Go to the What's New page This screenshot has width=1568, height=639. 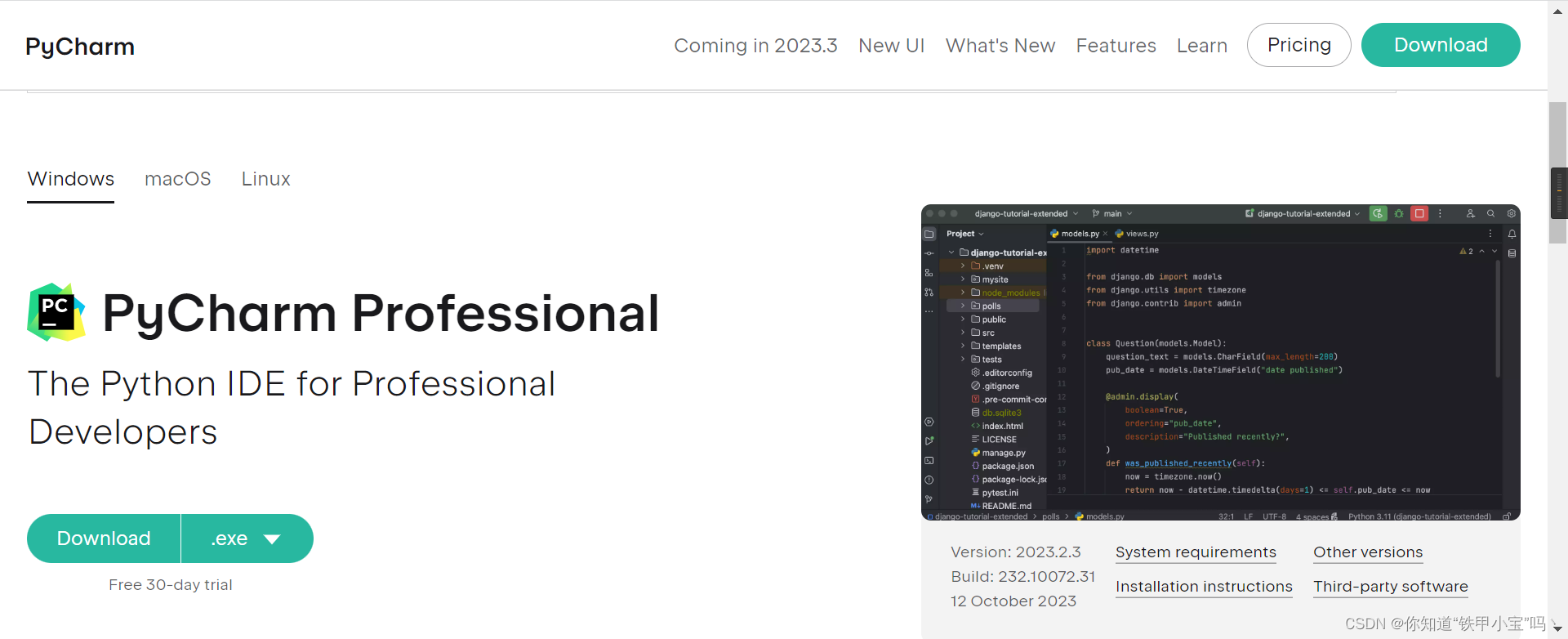(1000, 46)
